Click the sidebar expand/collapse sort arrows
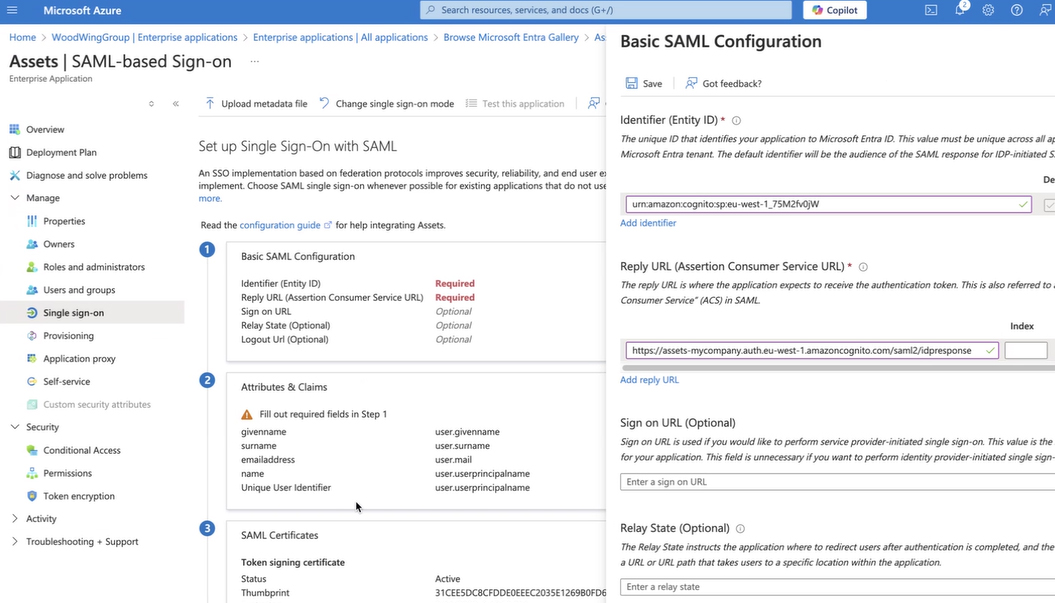 151,104
